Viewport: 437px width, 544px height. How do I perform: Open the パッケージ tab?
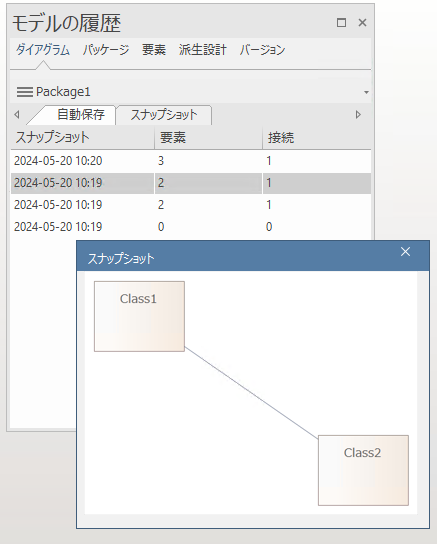[106, 50]
